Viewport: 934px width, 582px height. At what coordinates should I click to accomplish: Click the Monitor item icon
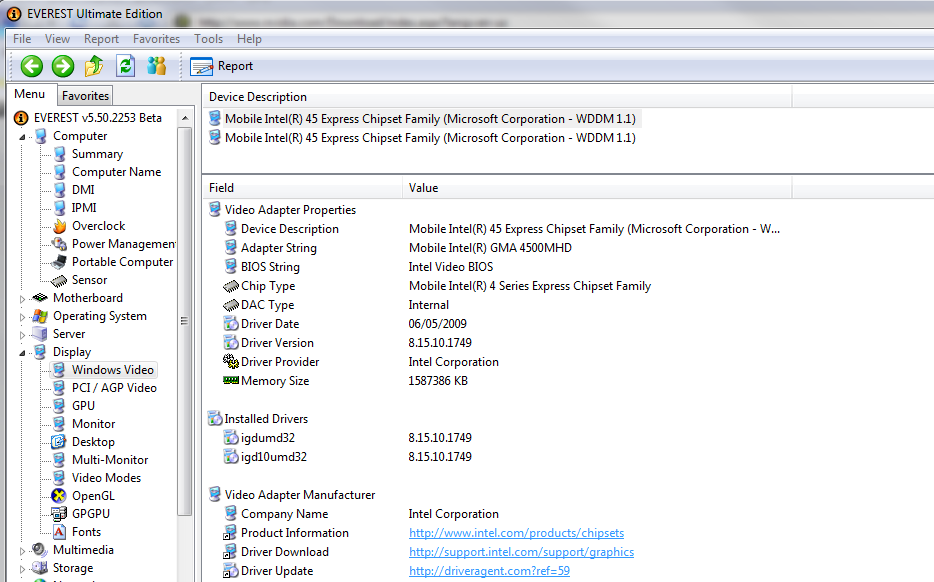pyautogui.click(x=59, y=424)
